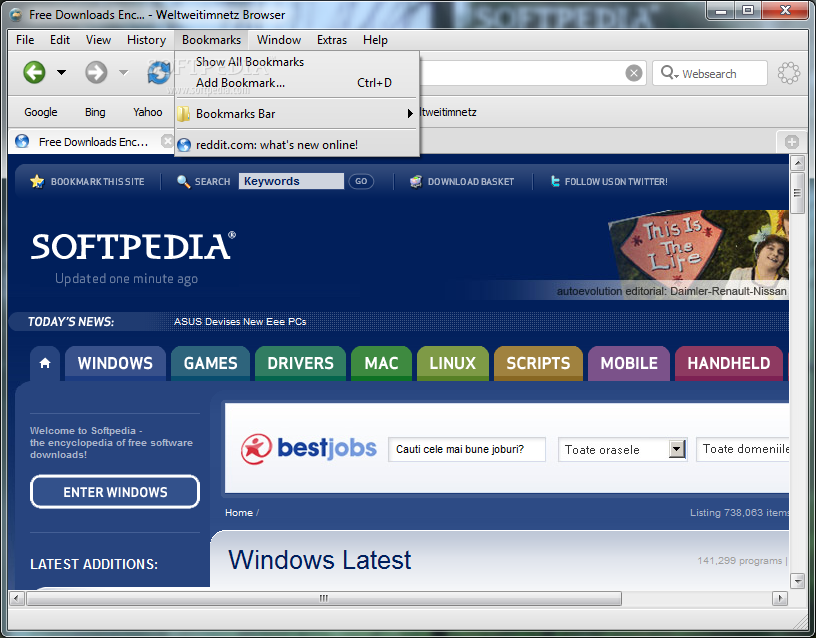Open a new tab with the plus button
The image size is (816, 638).
(792, 142)
